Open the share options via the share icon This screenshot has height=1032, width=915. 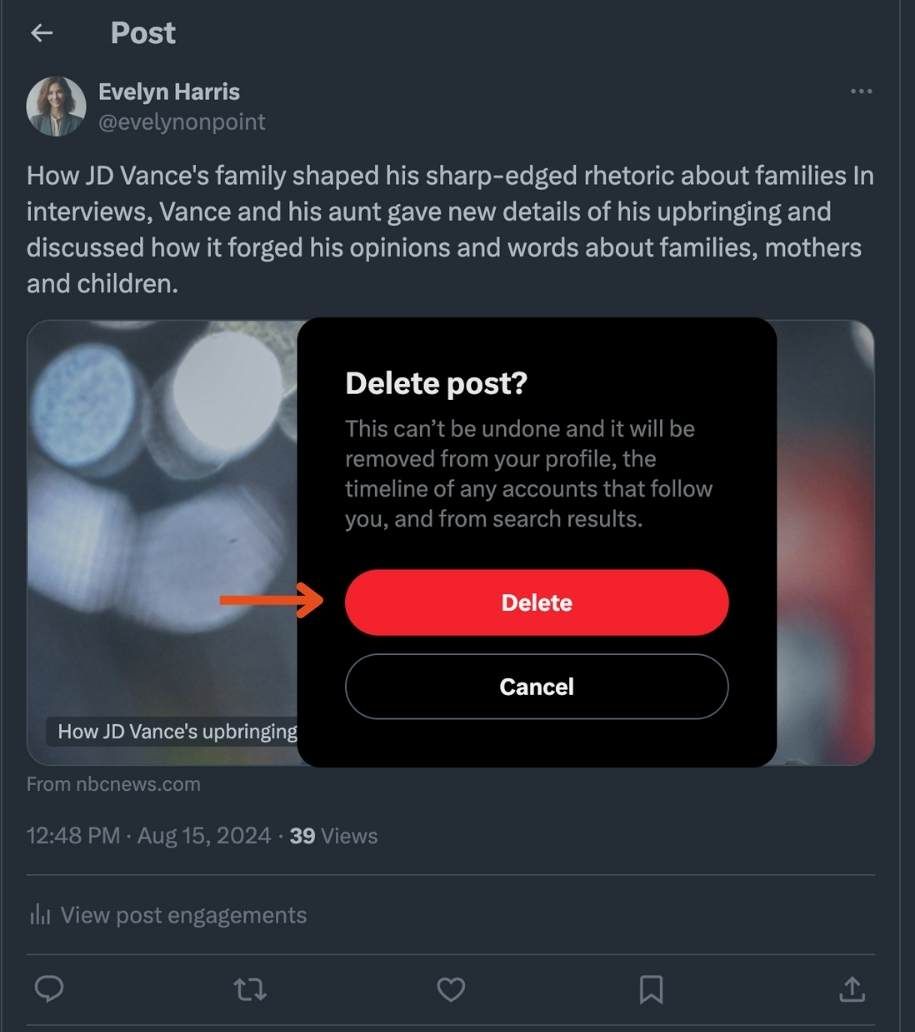pyautogui.click(x=851, y=989)
